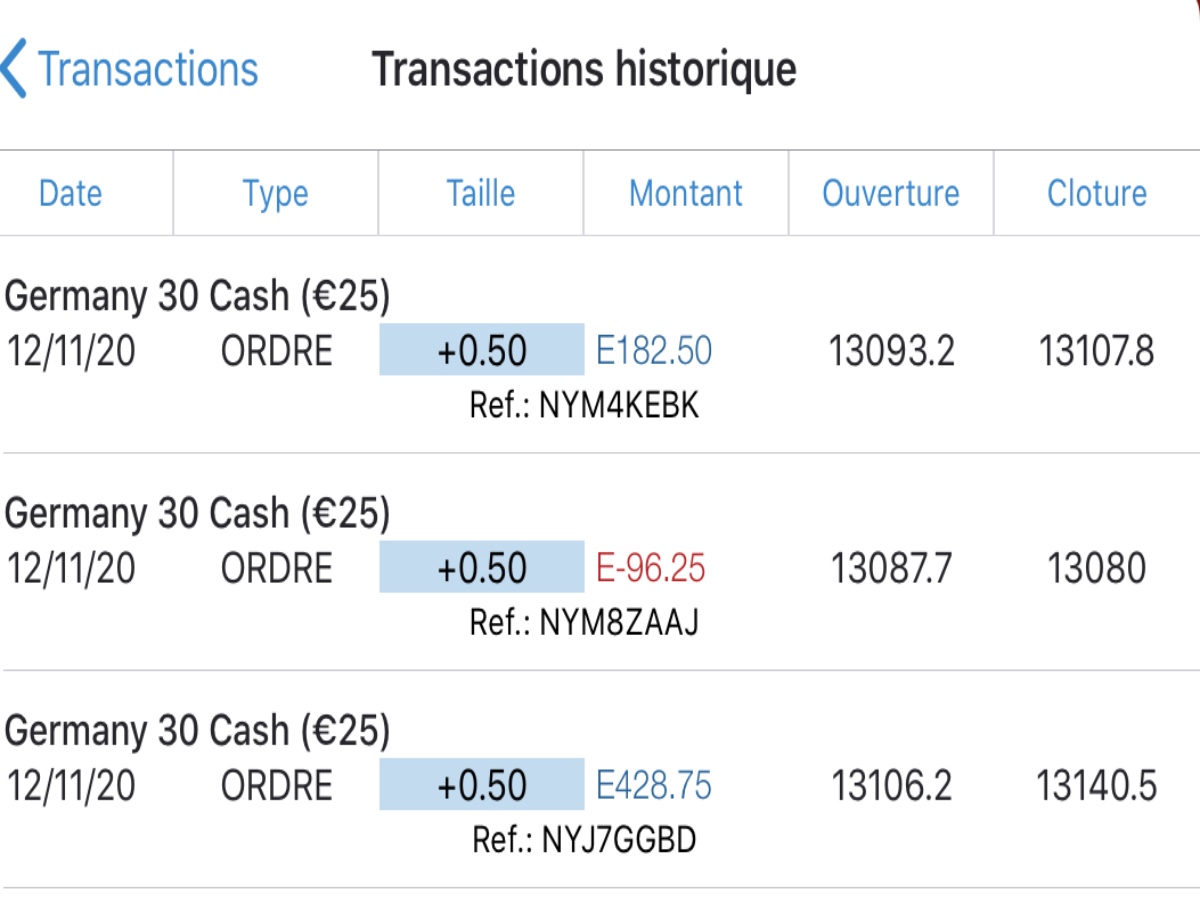Go back to Transactions screen
Screen dimensions: 1200x900
tap(148, 69)
